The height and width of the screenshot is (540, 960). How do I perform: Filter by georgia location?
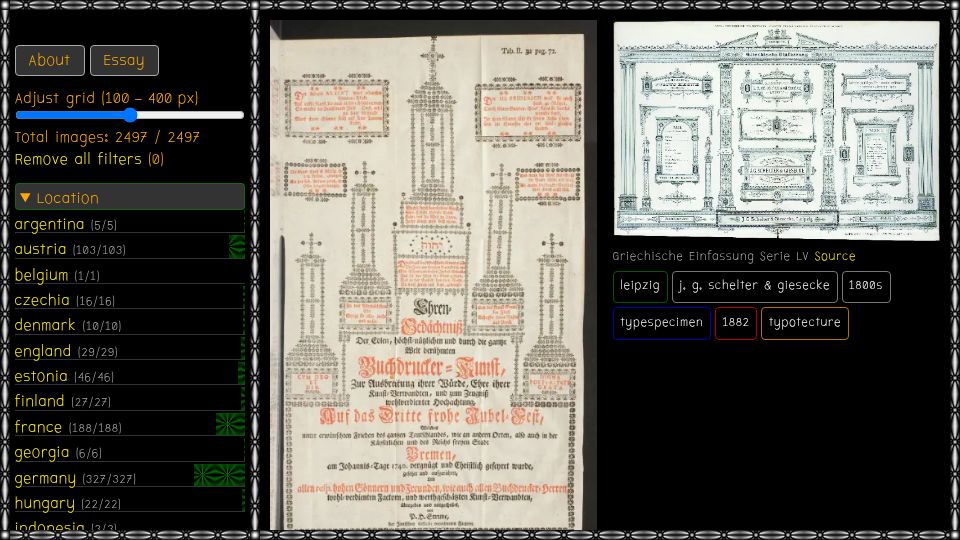click(58, 452)
